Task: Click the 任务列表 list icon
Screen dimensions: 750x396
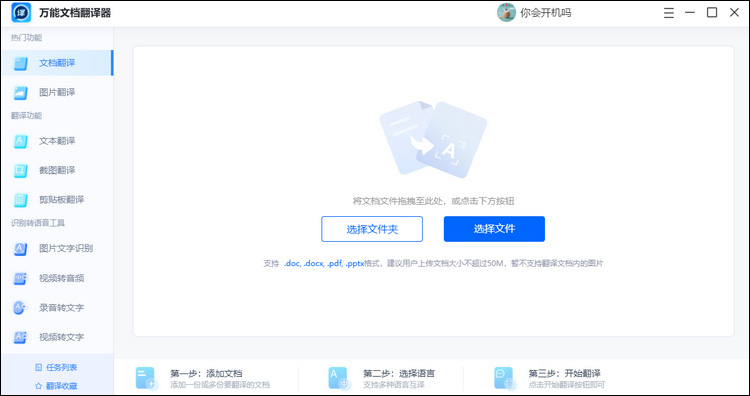Action: tap(39, 367)
